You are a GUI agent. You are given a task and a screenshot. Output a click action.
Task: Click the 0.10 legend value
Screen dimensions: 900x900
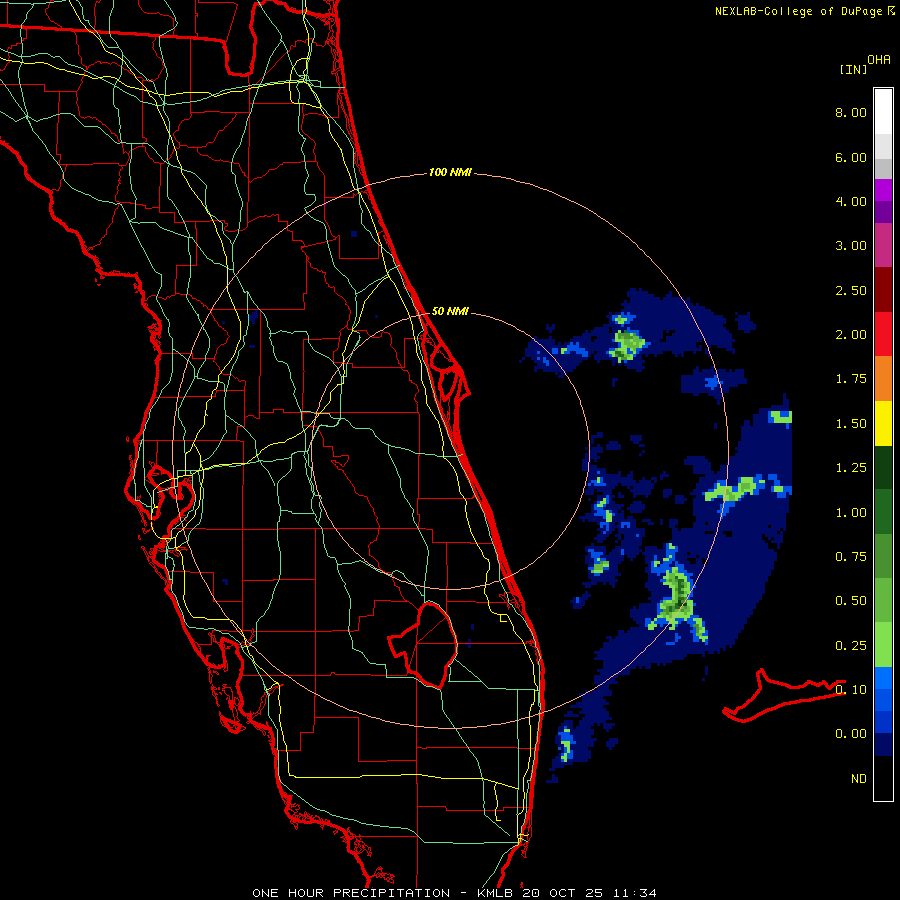(x=851, y=690)
